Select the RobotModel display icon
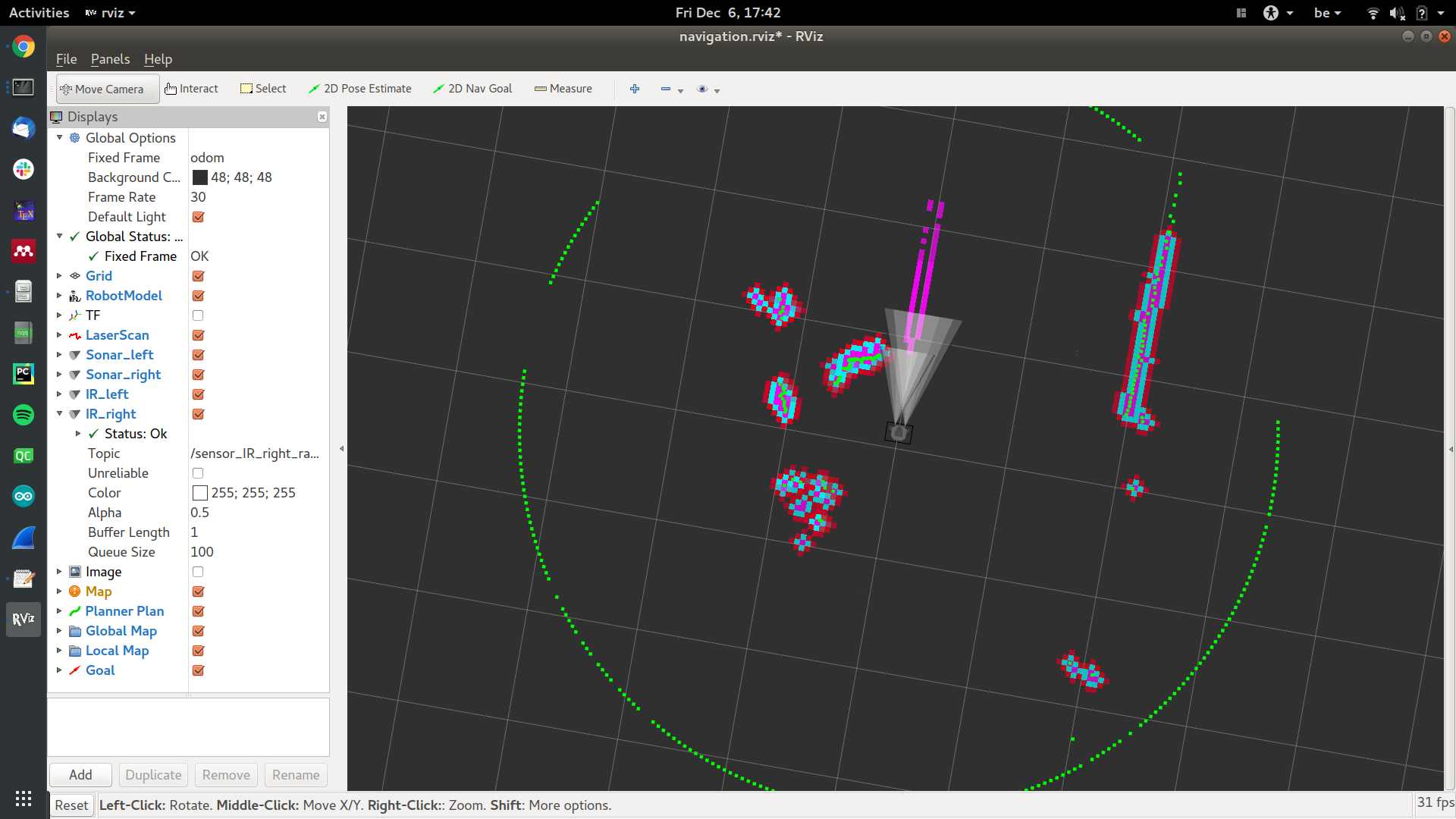Viewport: 1456px width, 819px height. [75, 296]
